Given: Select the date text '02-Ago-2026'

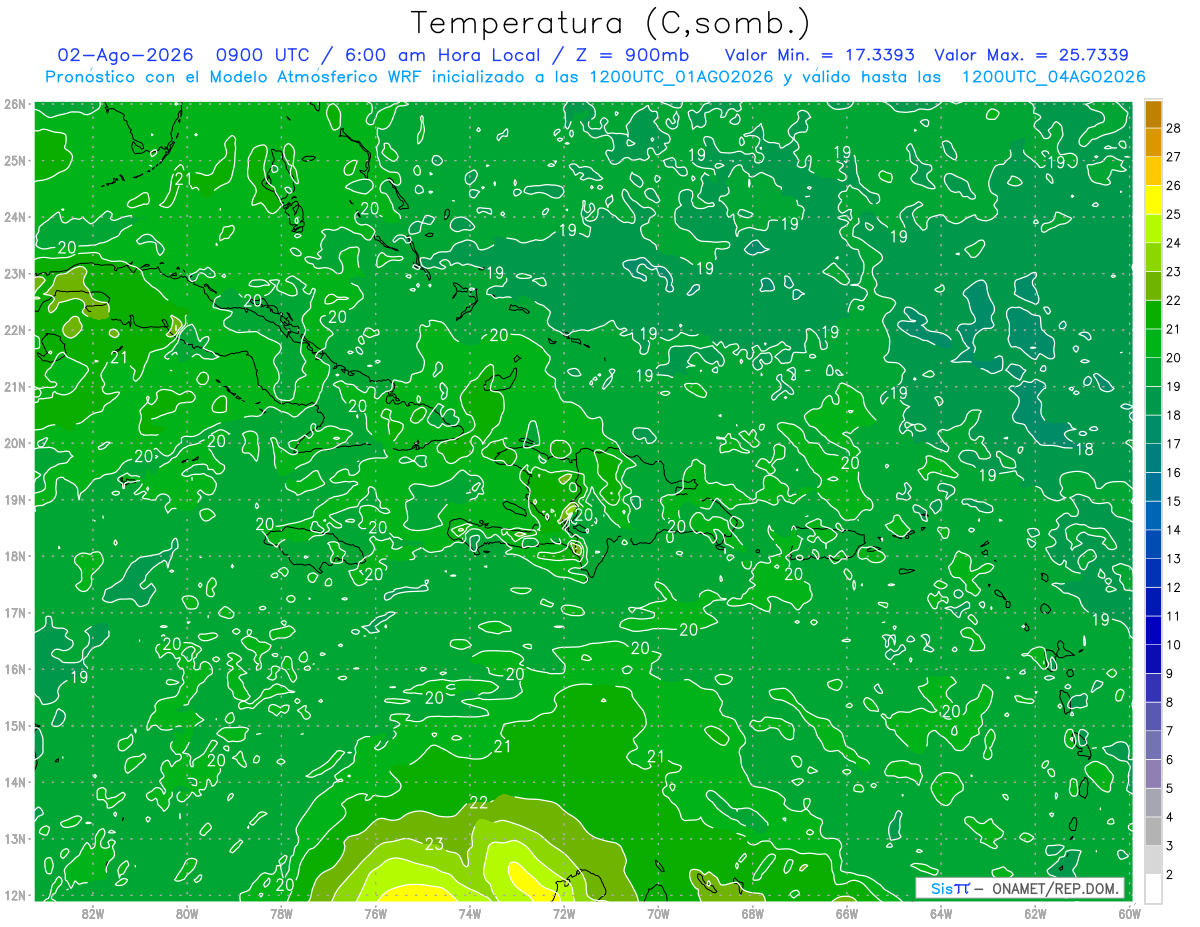Looking at the screenshot, I should click(x=123, y=55).
